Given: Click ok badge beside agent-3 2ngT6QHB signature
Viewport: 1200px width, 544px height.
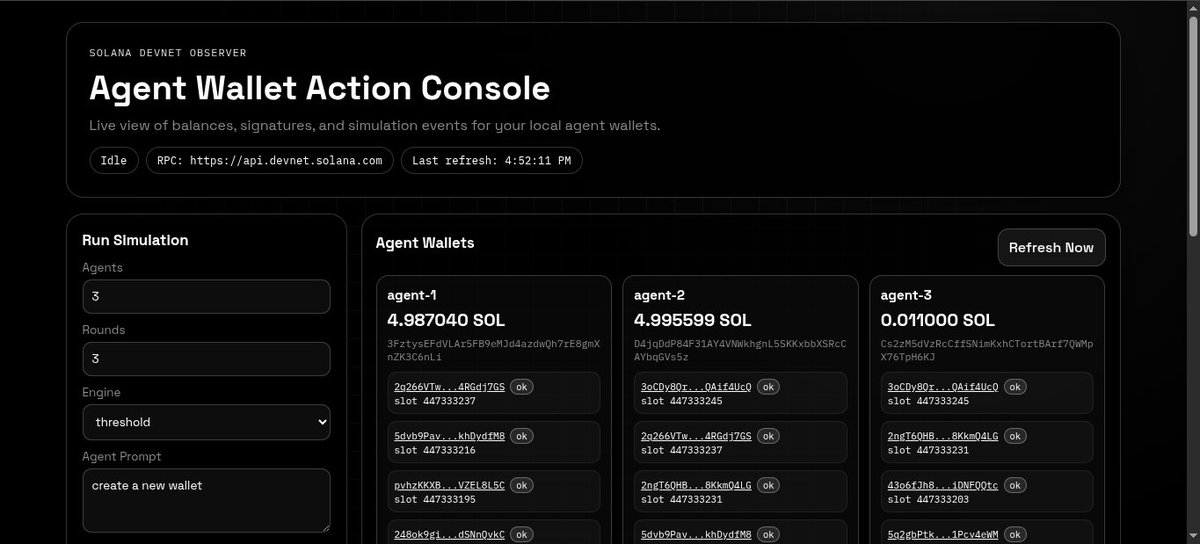Looking at the screenshot, I should pos(1017,435).
